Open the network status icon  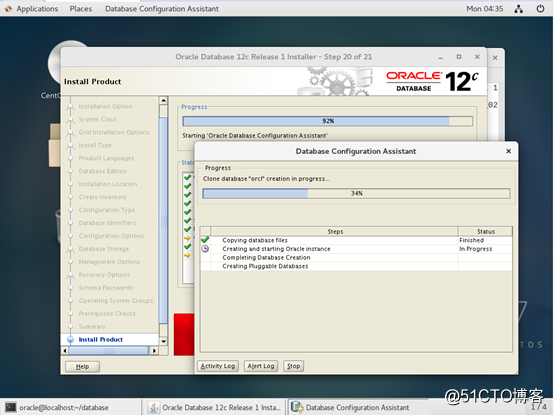coord(519,9)
